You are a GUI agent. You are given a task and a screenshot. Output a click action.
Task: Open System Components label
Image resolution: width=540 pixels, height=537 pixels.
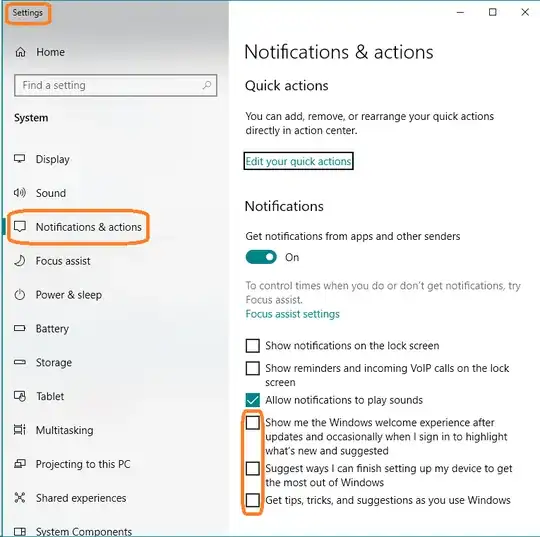tap(84, 531)
